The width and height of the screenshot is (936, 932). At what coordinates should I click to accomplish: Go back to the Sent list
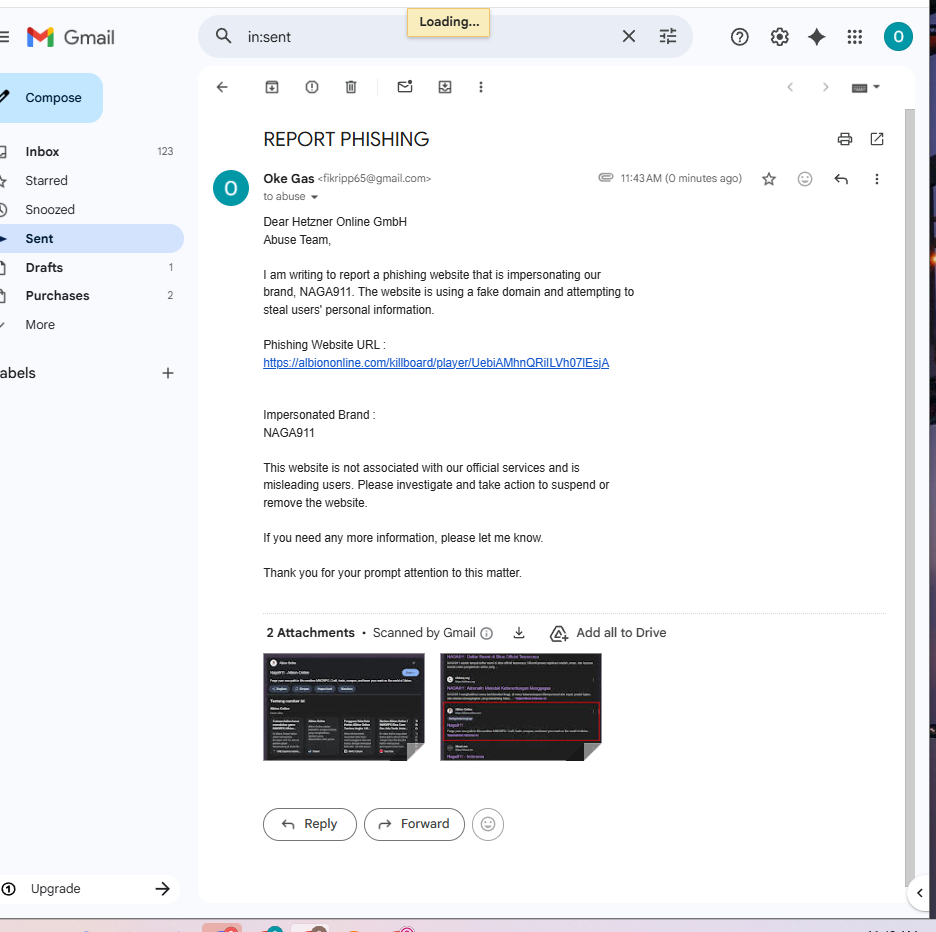coord(222,87)
